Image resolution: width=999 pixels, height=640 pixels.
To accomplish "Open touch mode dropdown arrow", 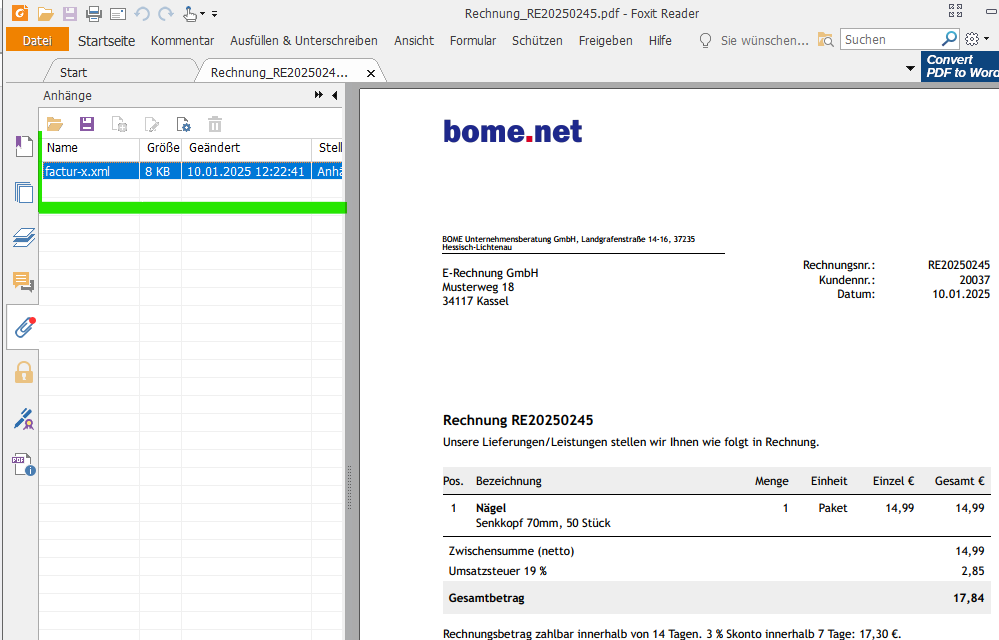I will tap(203, 13).
